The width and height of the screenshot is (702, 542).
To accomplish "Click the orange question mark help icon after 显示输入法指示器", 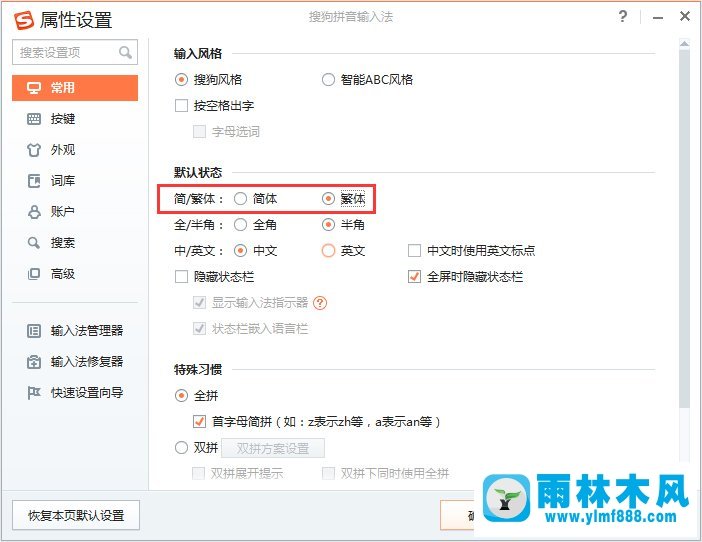I will point(320,303).
